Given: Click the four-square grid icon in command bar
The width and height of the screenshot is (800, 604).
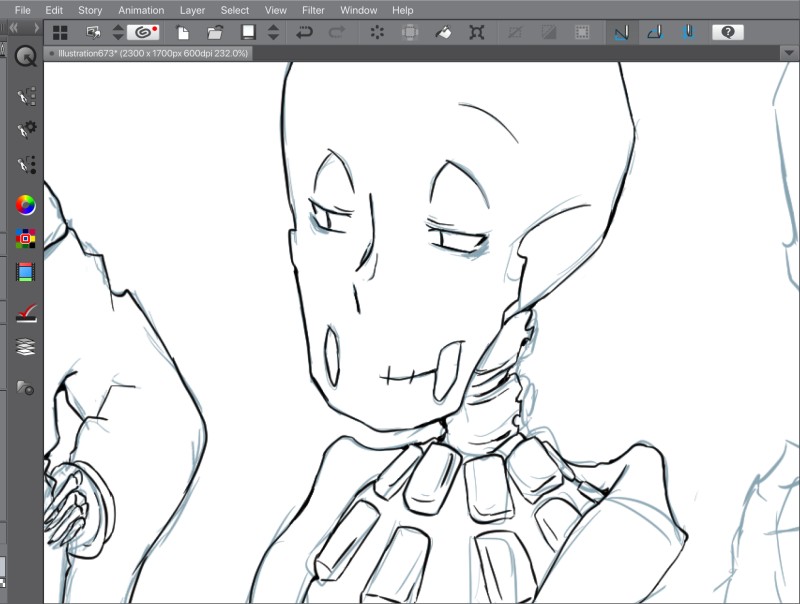Looking at the screenshot, I should point(60,33).
